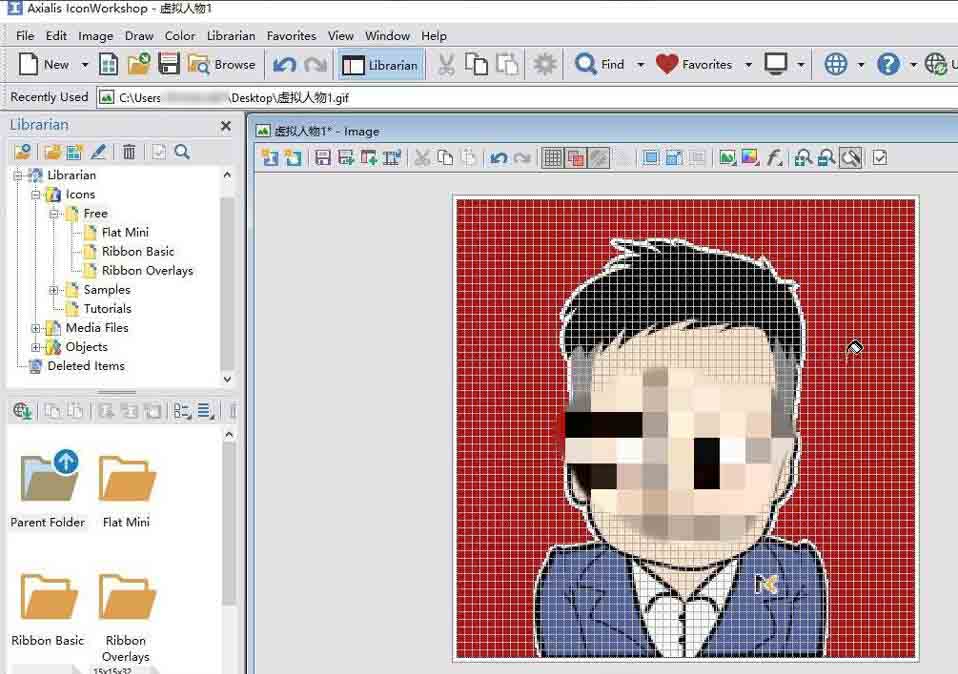
Task: Click the globe web icon
Action: 836,64
